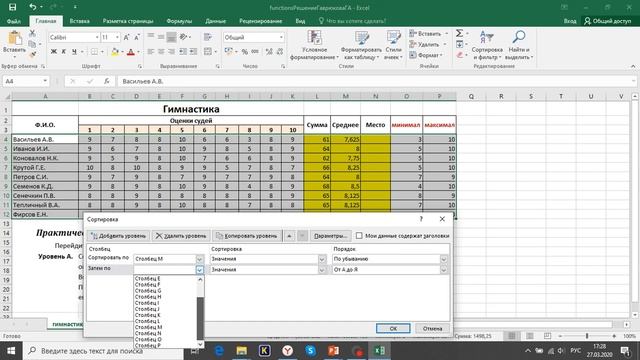Click the Paste (Вставить) clipboard icon
640x360 pixels.
(15, 38)
